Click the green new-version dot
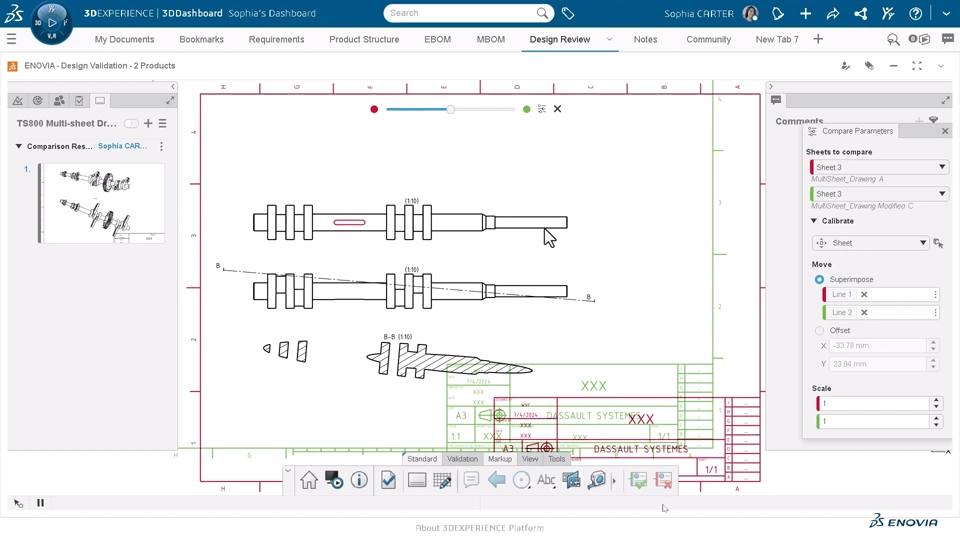Viewport: 960px width, 540px height. [527, 109]
